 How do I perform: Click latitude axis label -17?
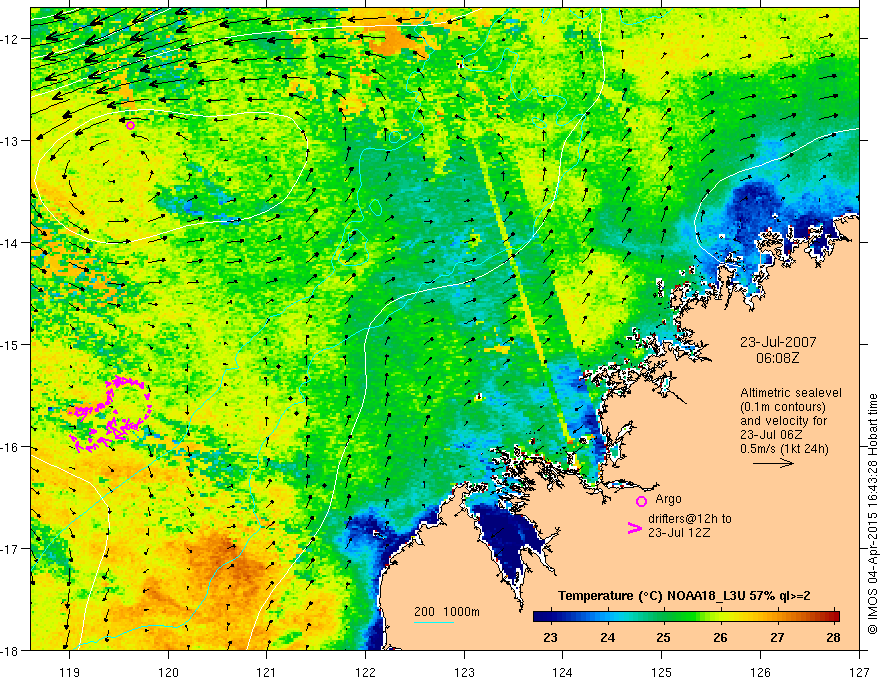pos(10,549)
